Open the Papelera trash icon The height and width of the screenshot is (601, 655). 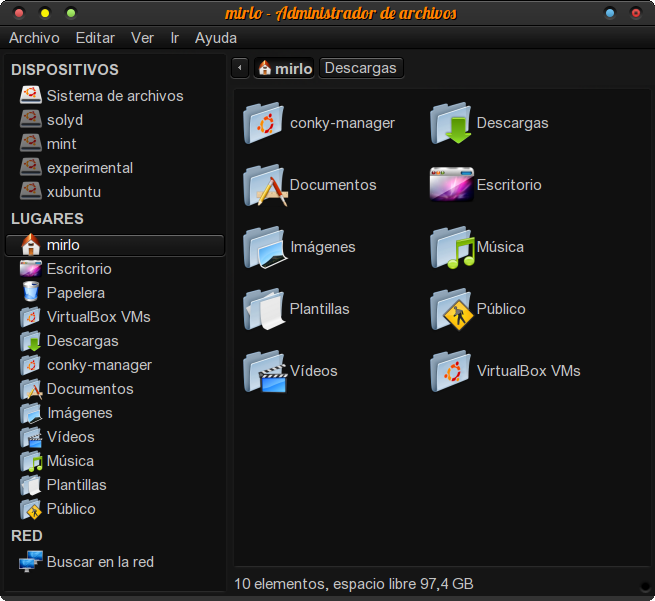(31, 292)
